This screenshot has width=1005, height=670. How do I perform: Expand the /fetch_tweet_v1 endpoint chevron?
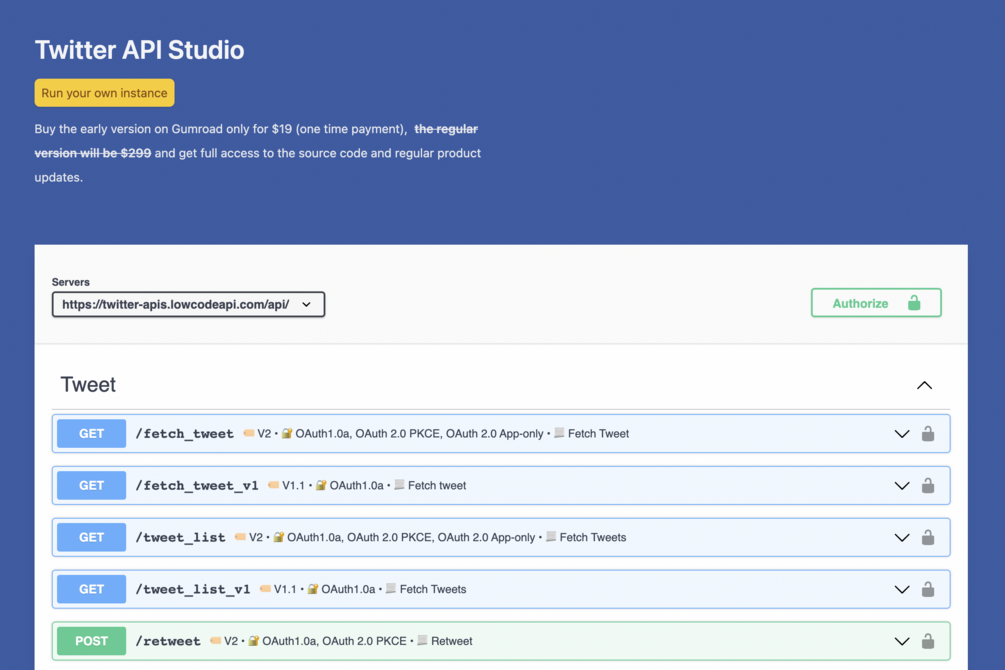[x=901, y=486]
